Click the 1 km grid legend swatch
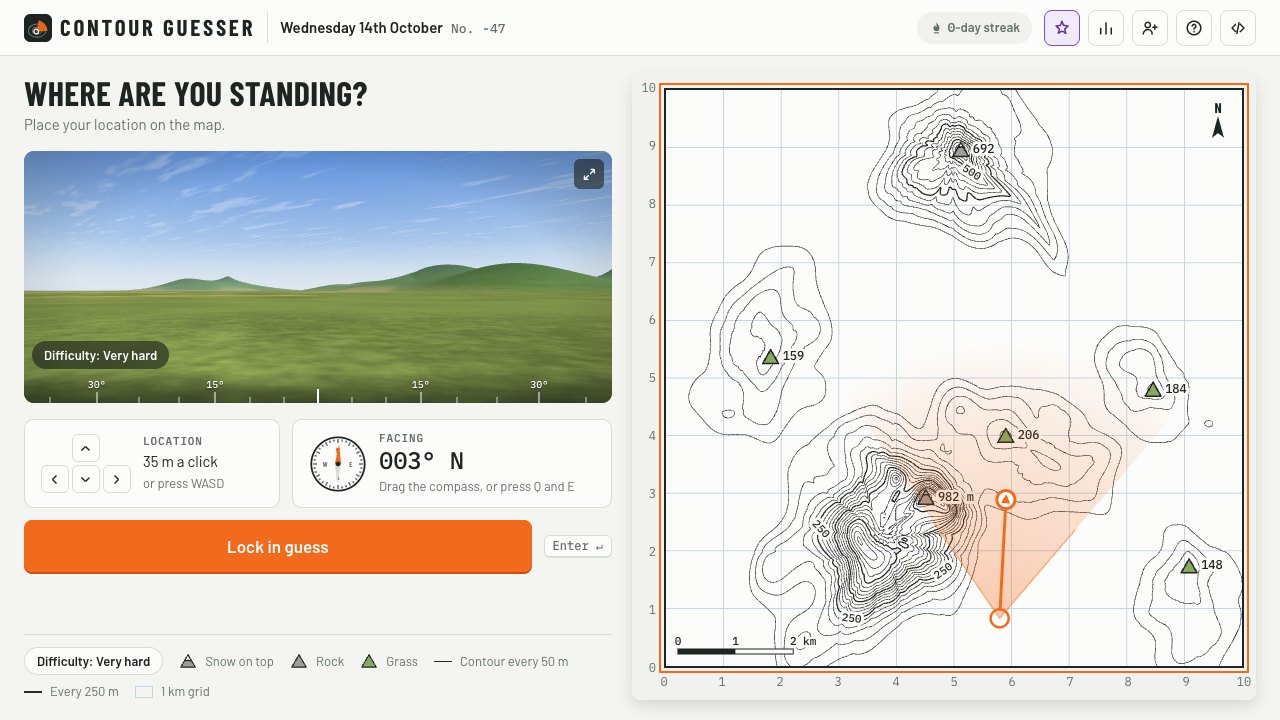The width and height of the screenshot is (1280, 720). (144, 691)
